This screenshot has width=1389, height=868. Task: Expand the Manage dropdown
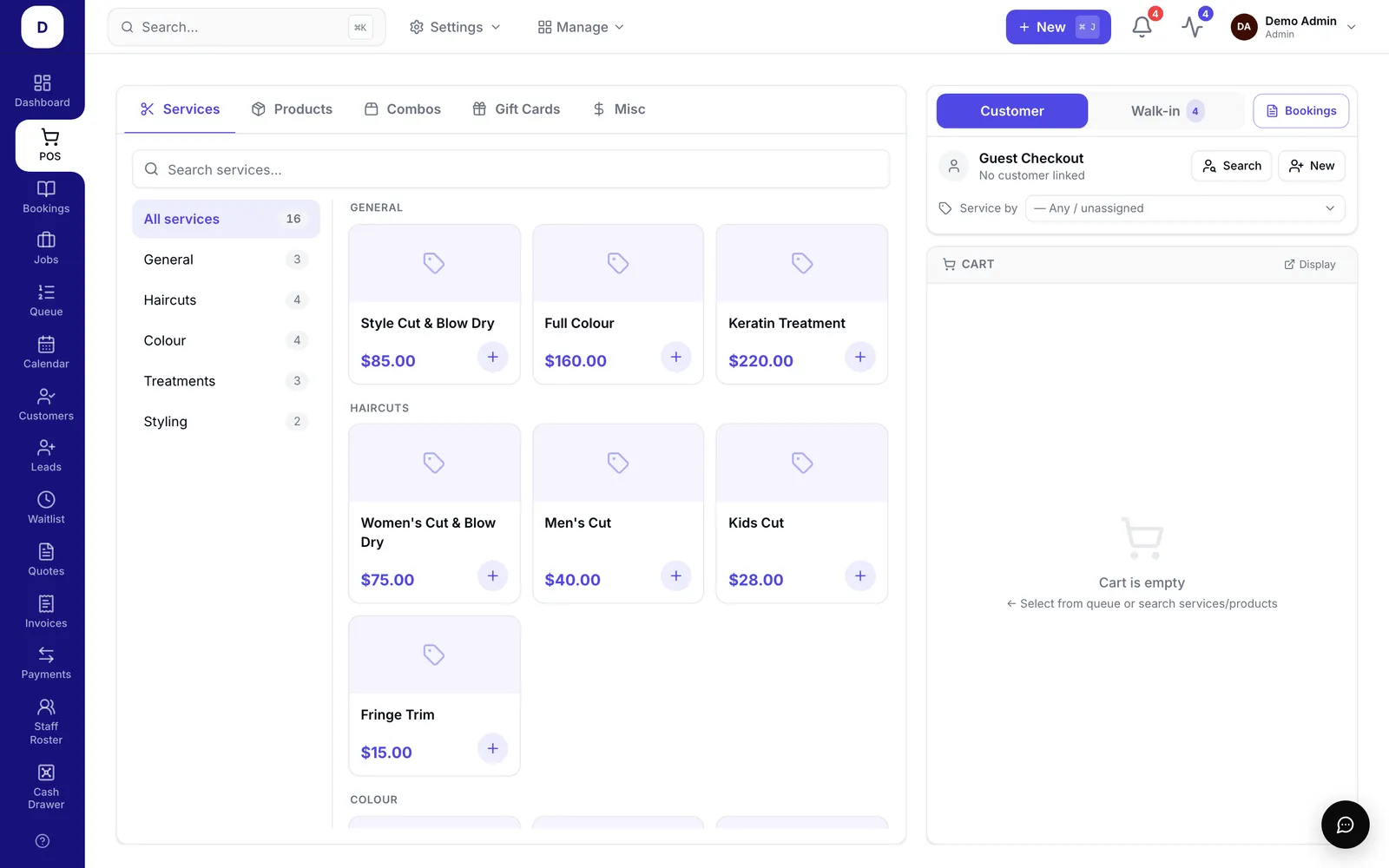(581, 27)
